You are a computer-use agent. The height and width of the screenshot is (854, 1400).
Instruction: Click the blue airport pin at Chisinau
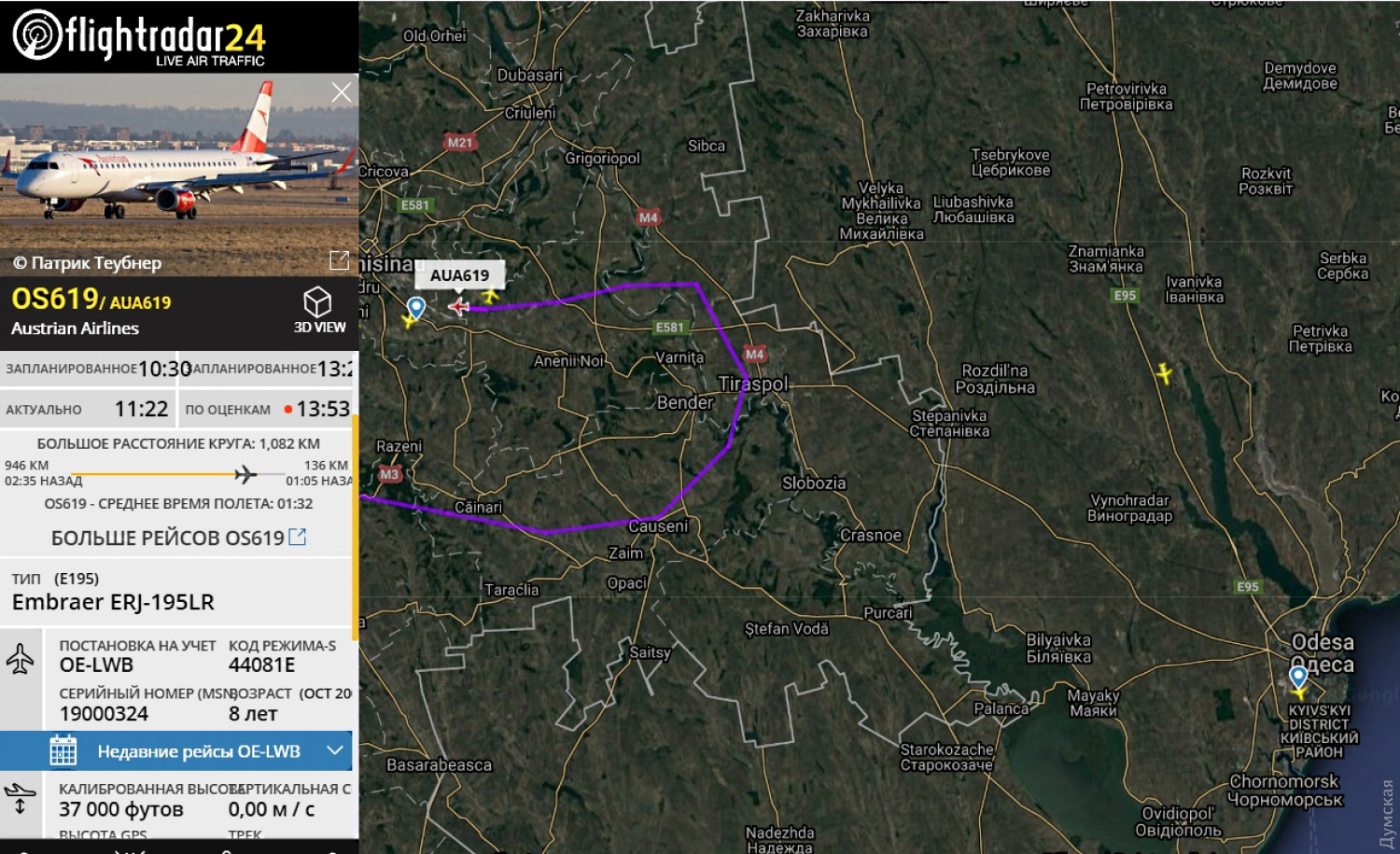416,307
